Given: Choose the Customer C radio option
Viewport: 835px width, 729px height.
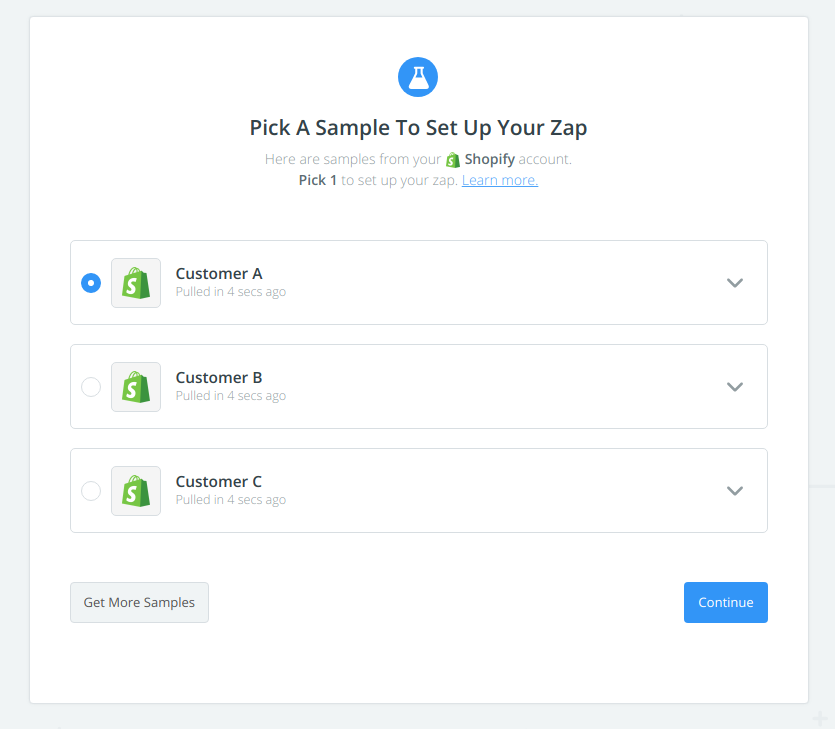Looking at the screenshot, I should [x=91, y=491].
